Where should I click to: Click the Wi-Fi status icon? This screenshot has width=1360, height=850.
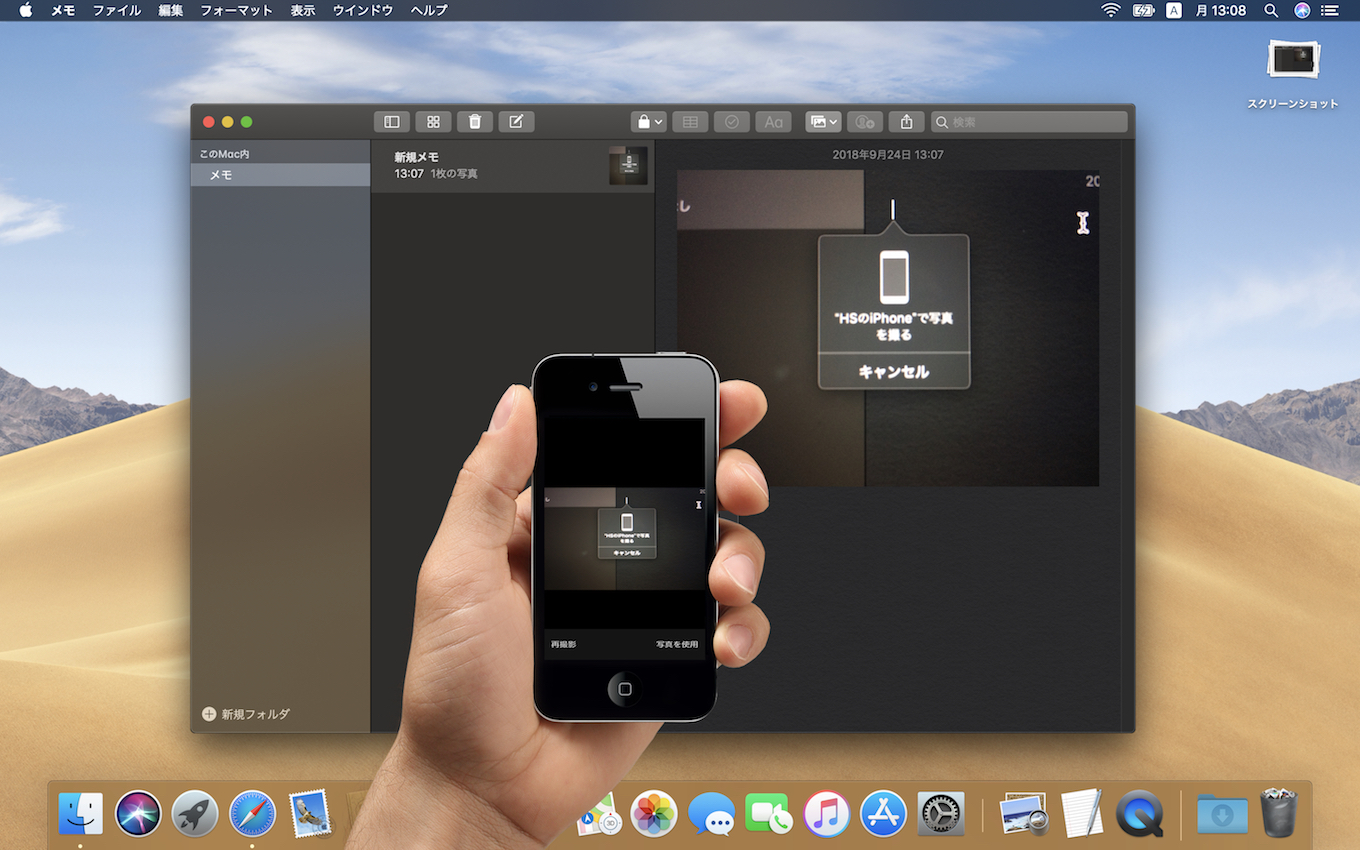[x=1111, y=10]
